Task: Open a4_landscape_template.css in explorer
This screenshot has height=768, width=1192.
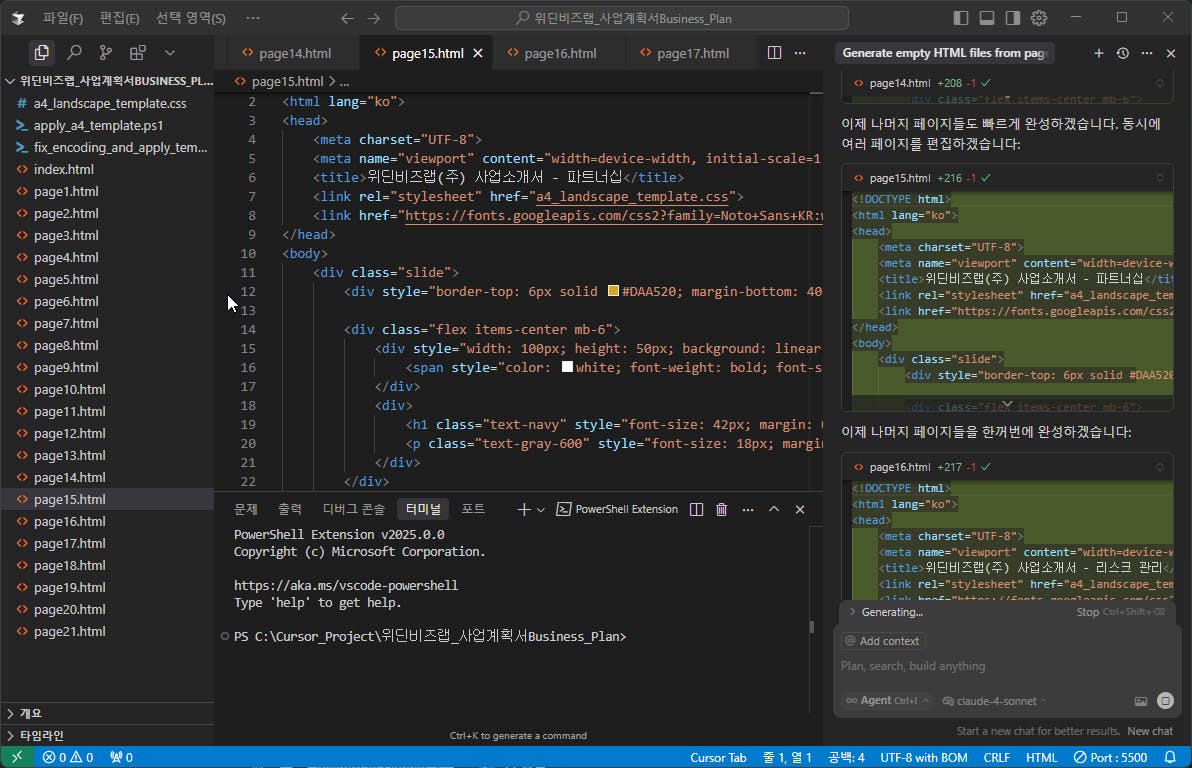Action: pyautogui.click(x=106, y=103)
